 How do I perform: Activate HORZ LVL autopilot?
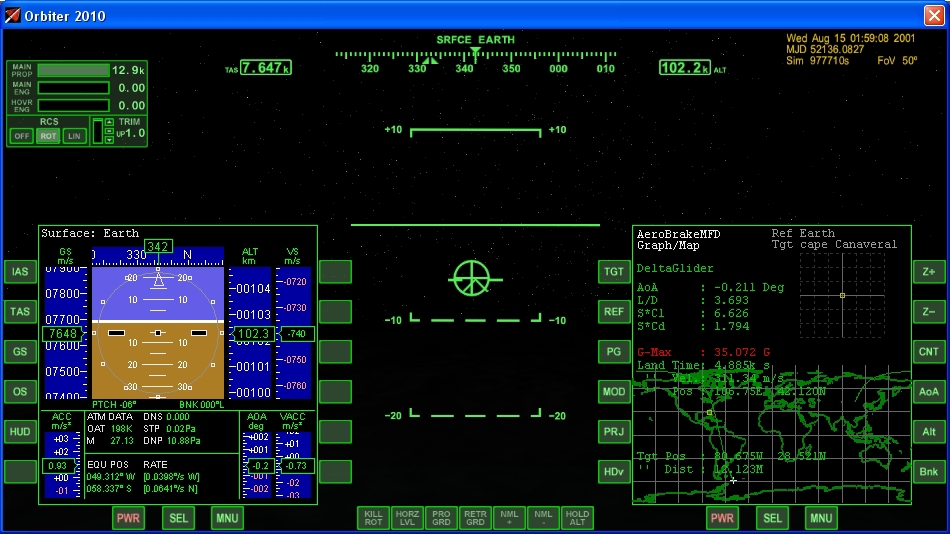[407, 517]
